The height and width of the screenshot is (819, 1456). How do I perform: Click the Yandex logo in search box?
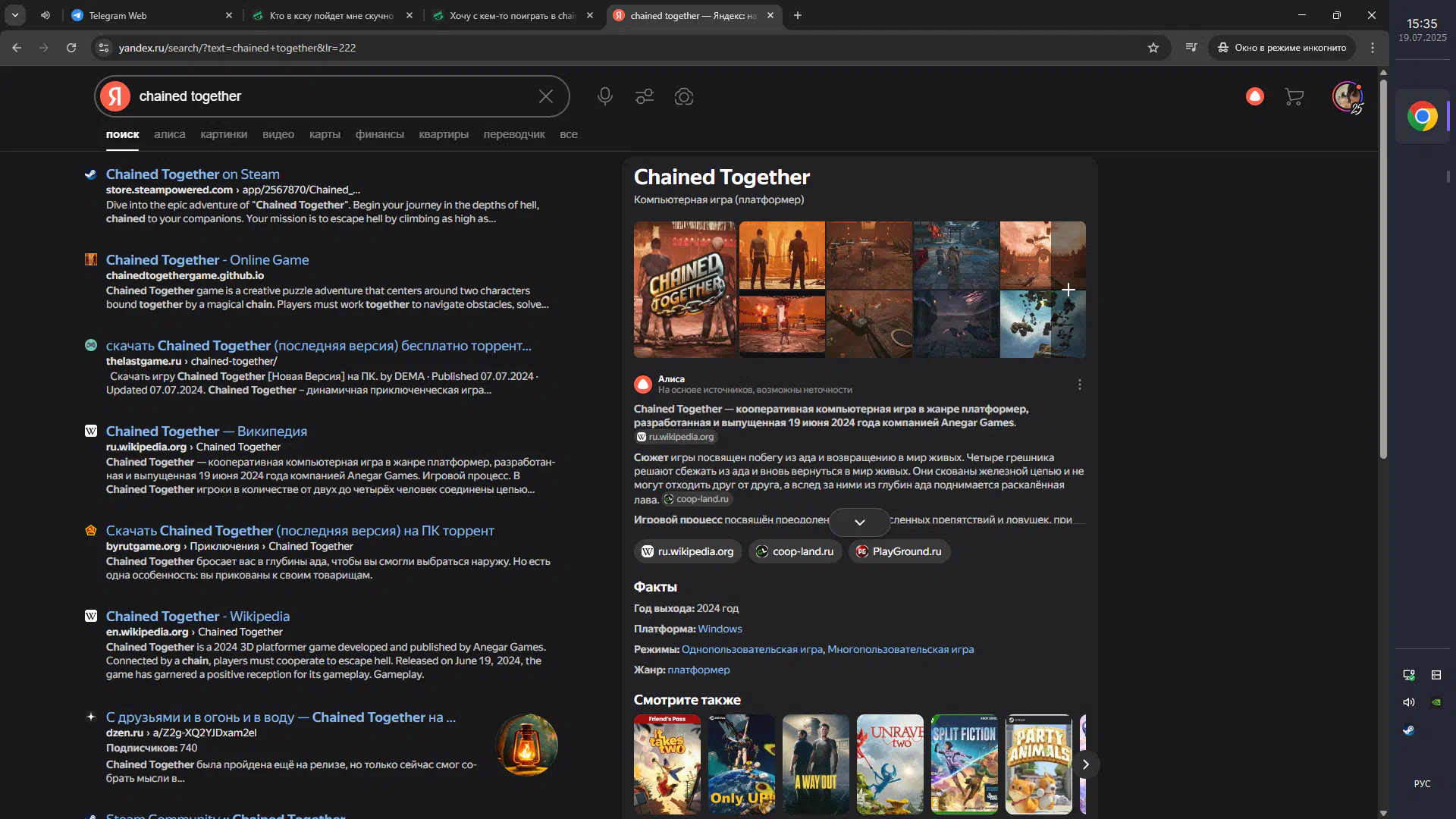click(115, 96)
